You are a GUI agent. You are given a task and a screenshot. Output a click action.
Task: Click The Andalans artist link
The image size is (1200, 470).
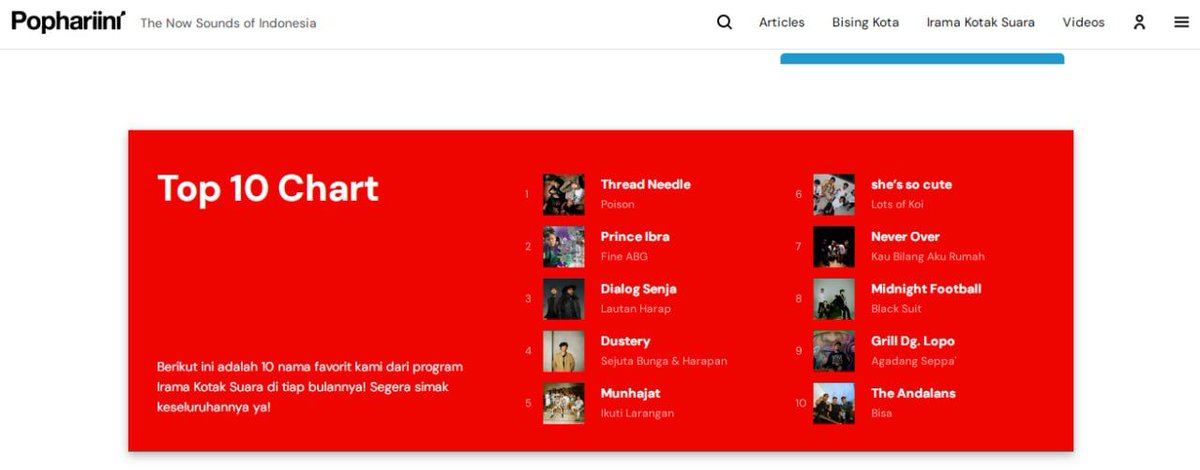(x=913, y=393)
